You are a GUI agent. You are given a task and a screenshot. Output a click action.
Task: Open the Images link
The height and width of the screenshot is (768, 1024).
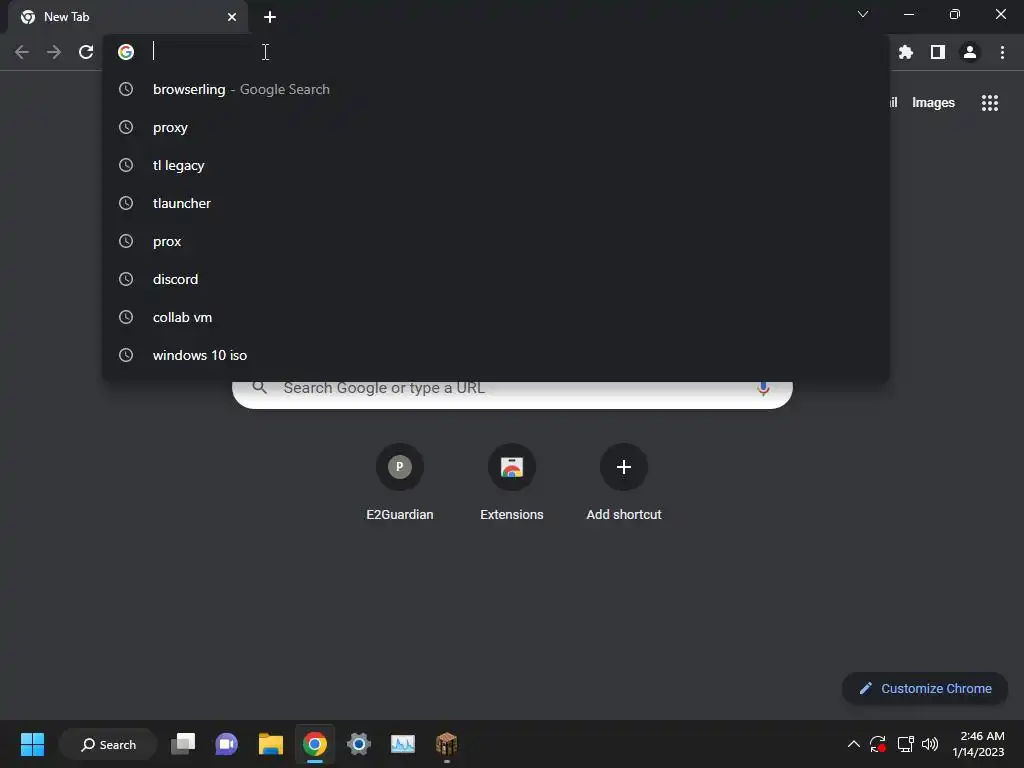933,103
